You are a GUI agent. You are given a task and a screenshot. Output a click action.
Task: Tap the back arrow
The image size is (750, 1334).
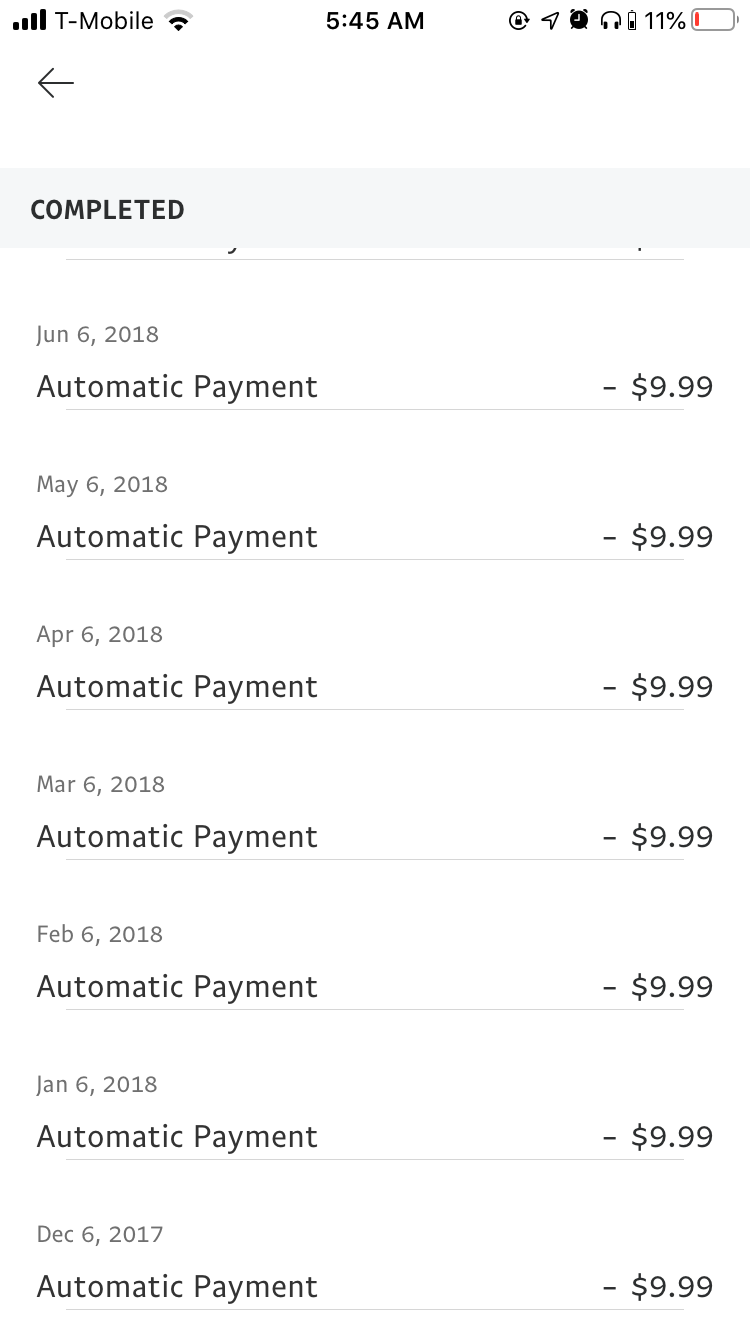(56, 83)
